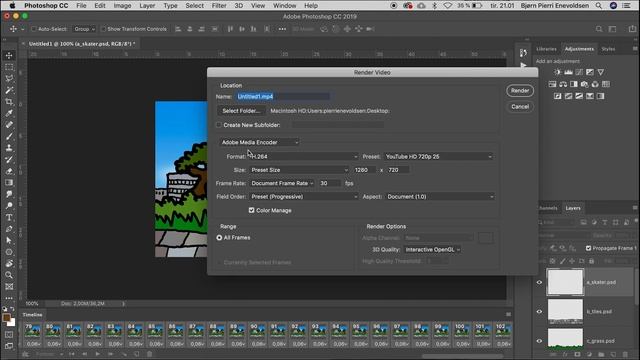Cancel the Render Video dialog
Screen dimensions: 640x360
[x=520, y=107]
